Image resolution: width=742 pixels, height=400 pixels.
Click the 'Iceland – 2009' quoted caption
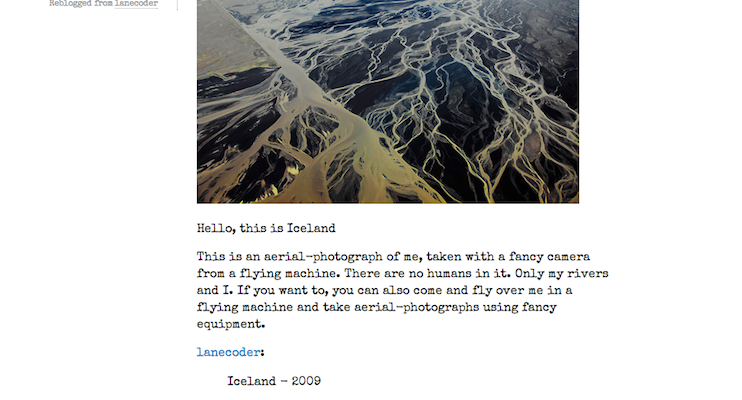[x=274, y=381]
